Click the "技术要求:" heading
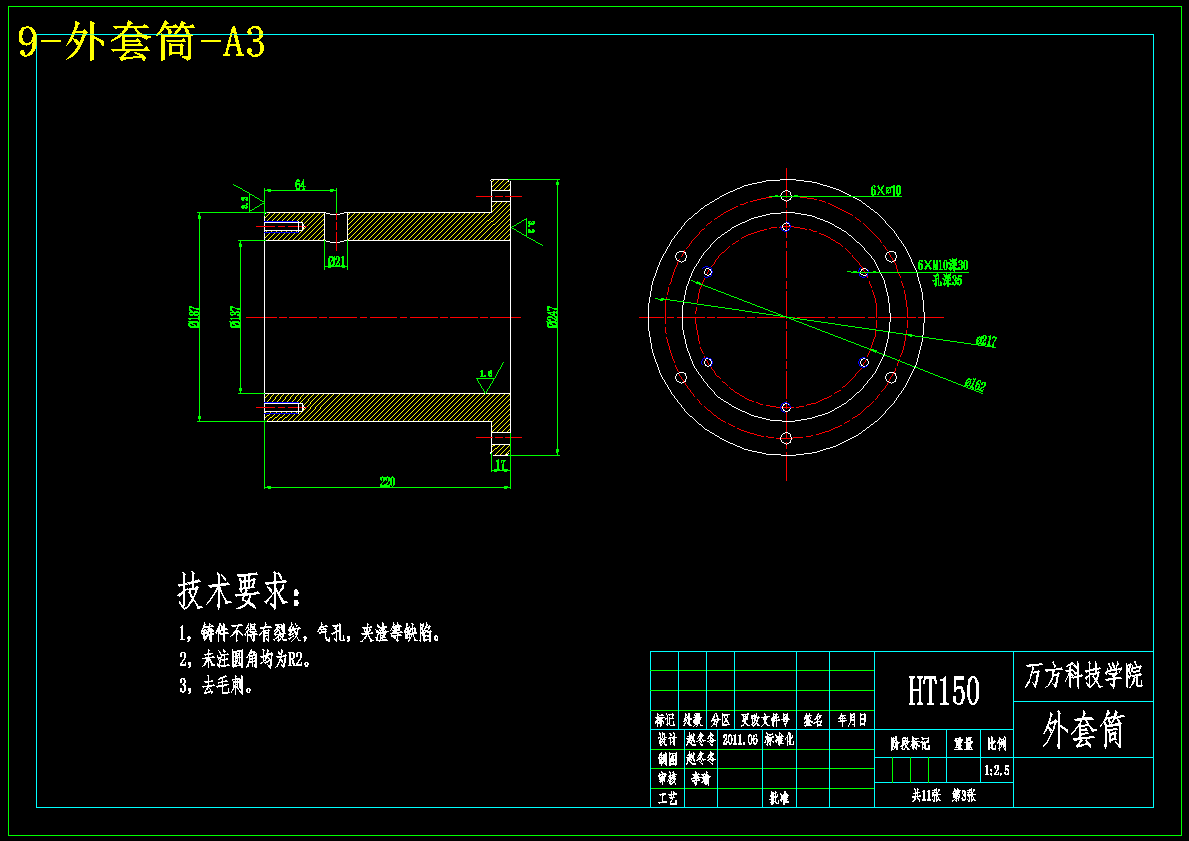This screenshot has height=841, width=1189. click(x=239, y=590)
